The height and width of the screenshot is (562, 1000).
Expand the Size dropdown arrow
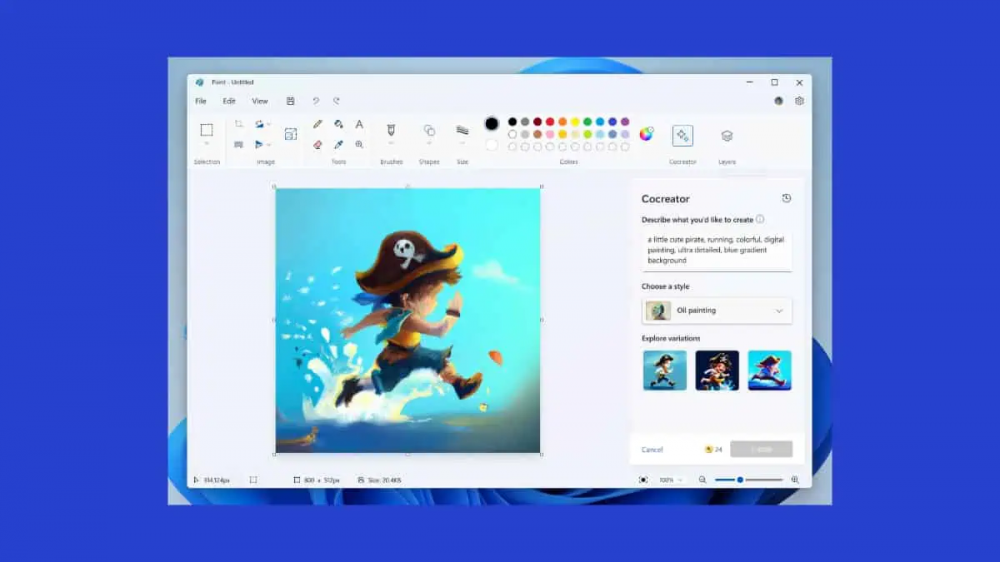[x=462, y=144]
